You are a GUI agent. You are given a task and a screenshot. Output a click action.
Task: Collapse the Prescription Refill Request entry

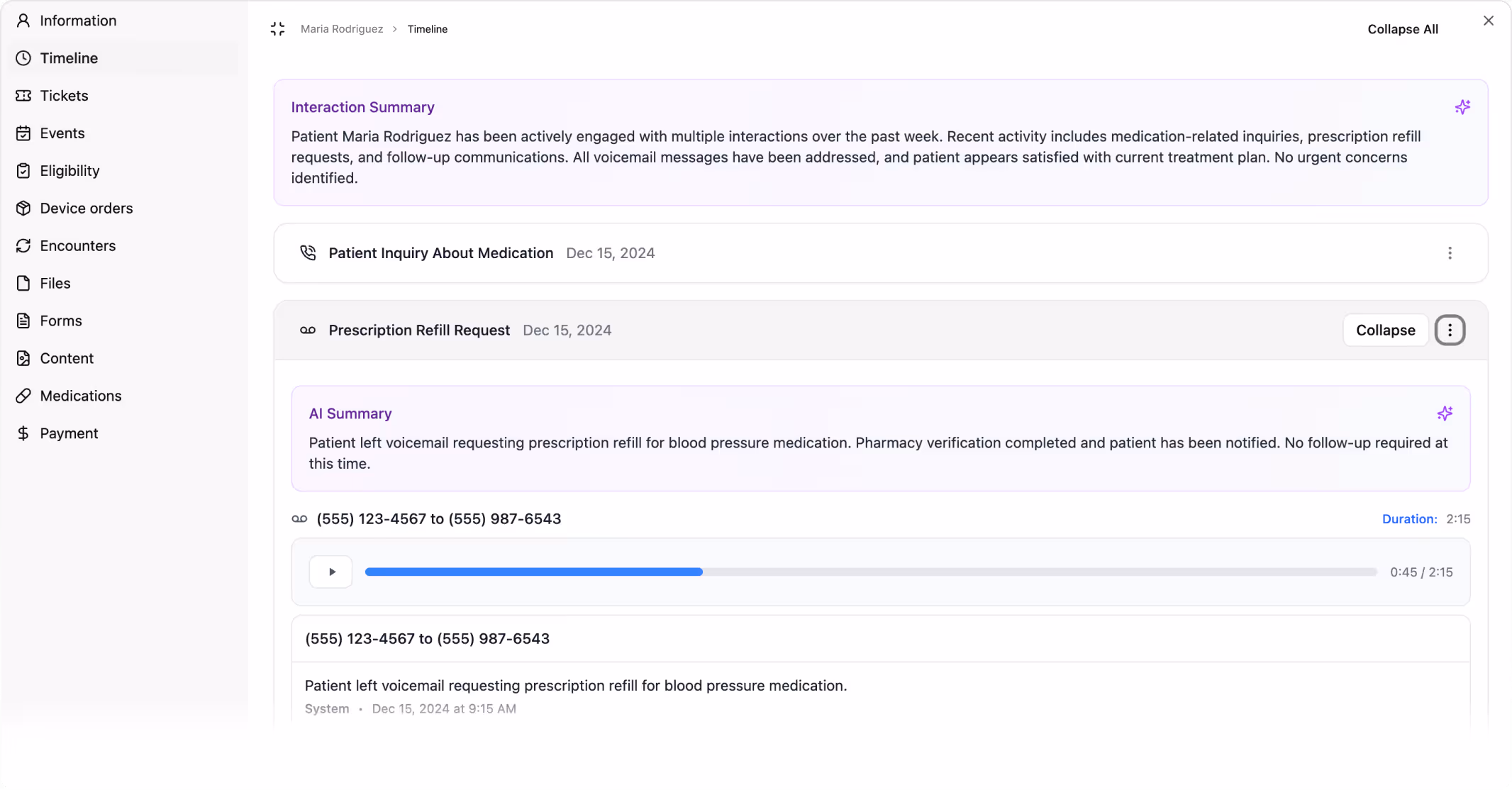(x=1385, y=330)
